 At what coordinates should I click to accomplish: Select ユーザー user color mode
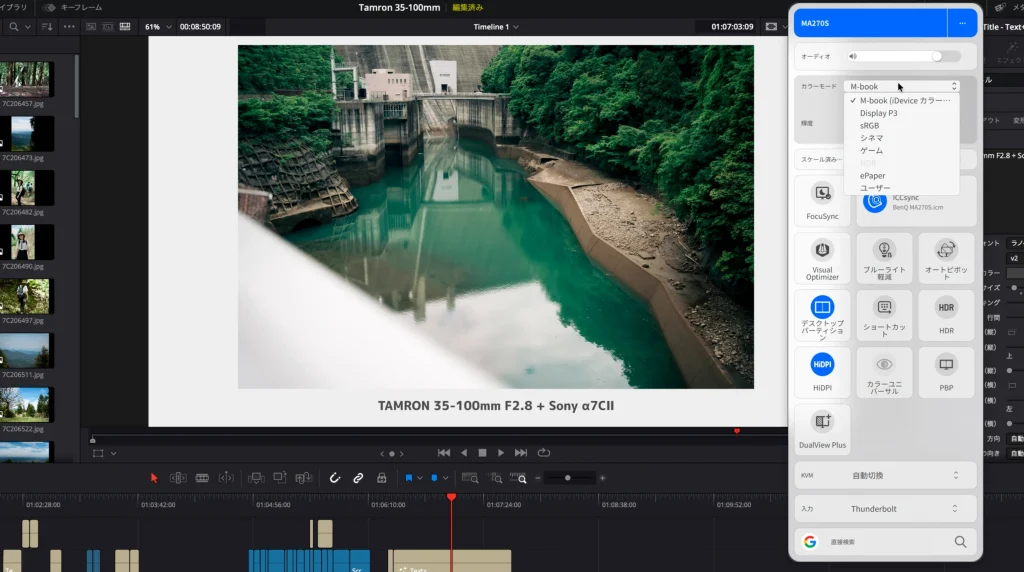coord(875,188)
